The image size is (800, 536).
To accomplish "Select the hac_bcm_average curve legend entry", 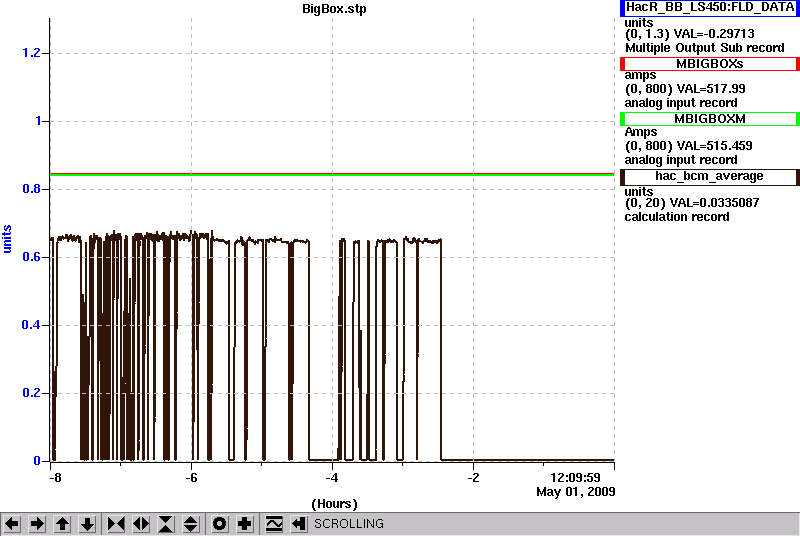I will [710, 176].
